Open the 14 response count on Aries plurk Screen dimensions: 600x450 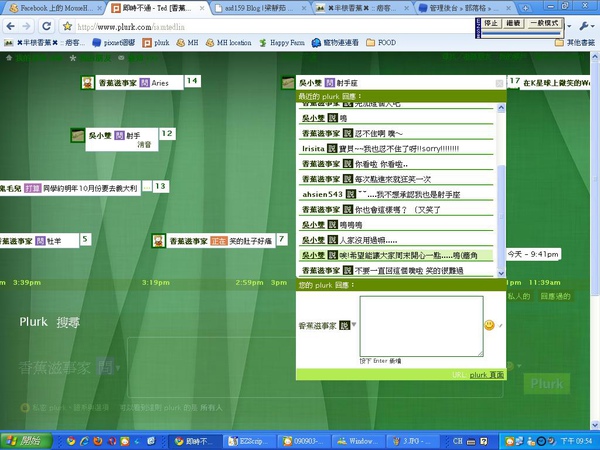pyautogui.click(x=192, y=81)
